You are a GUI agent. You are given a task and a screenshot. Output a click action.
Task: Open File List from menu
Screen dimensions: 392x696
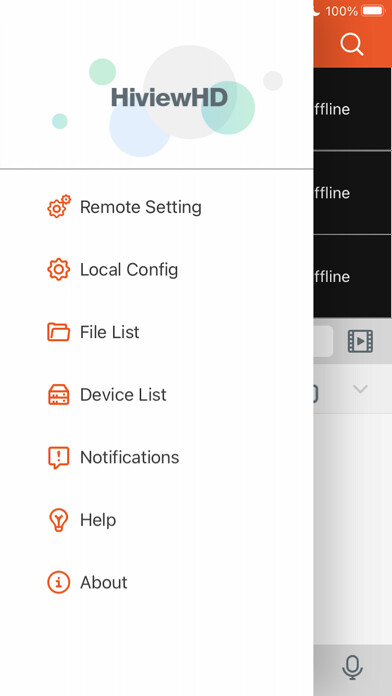110,332
